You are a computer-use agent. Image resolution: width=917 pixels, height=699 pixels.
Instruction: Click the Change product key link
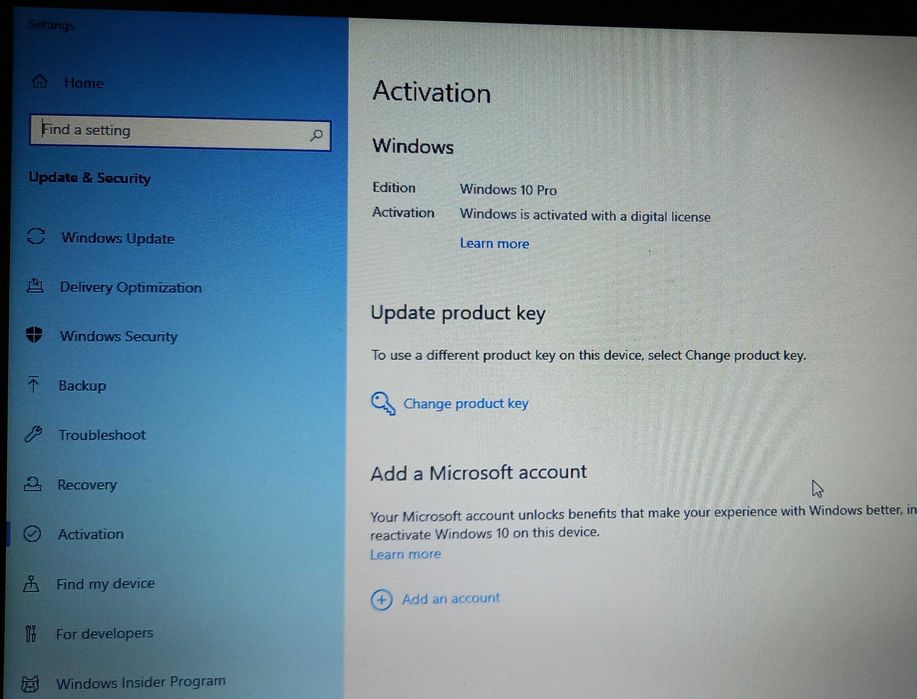pyautogui.click(x=466, y=404)
